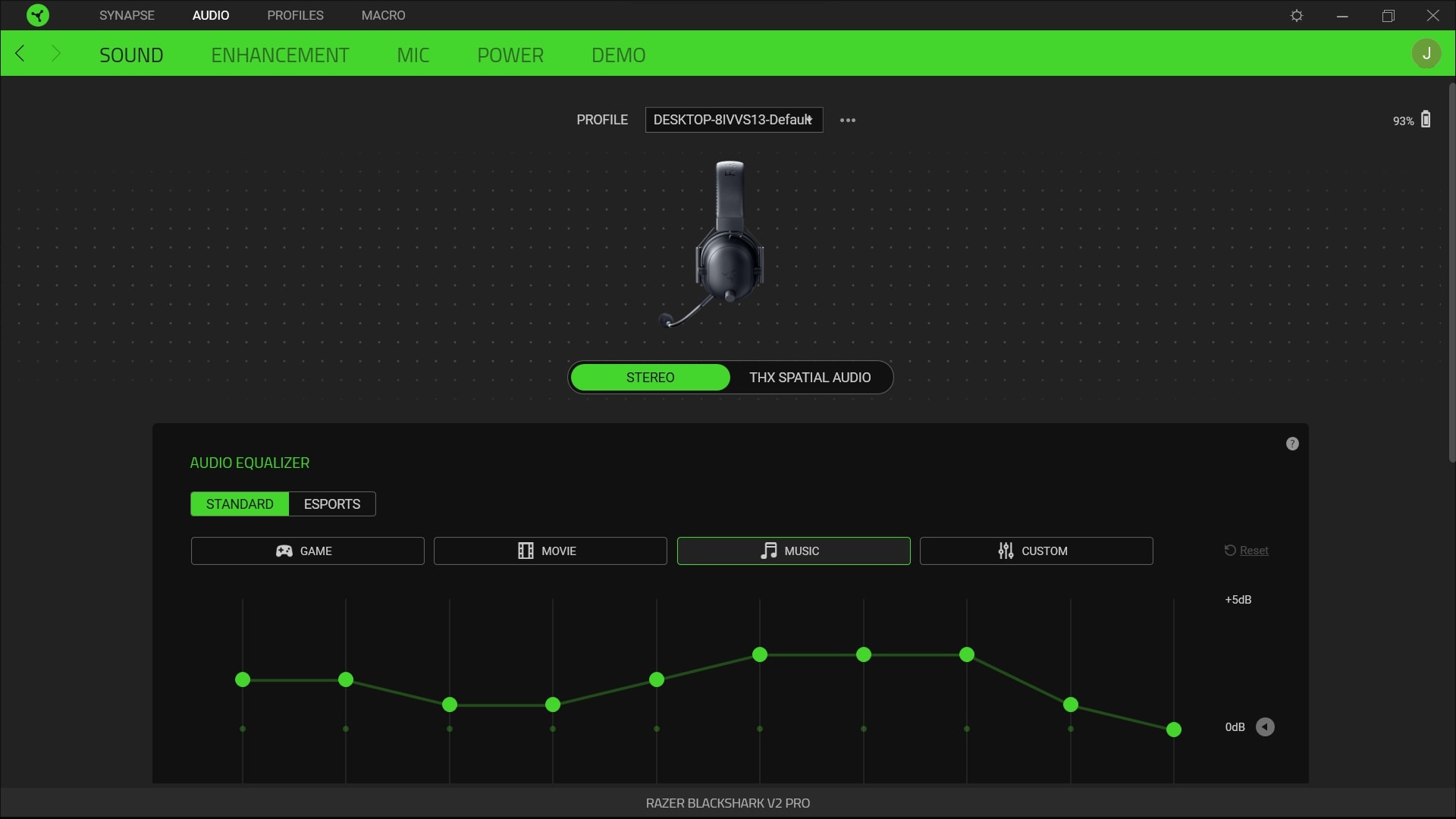Click the seventh equalizer band handle
The height and width of the screenshot is (819, 1456).
pyautogui.click(x=864, y=654)
